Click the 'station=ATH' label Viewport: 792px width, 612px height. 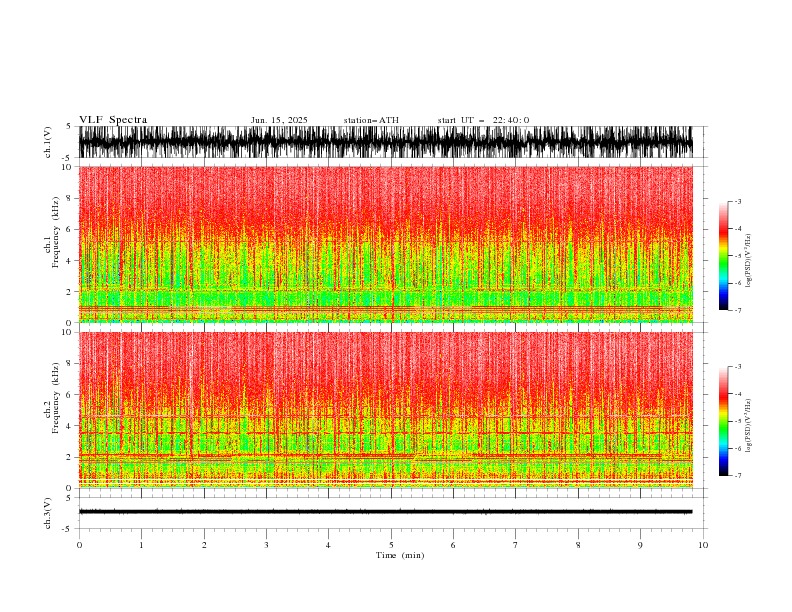[x=371, y=120]
